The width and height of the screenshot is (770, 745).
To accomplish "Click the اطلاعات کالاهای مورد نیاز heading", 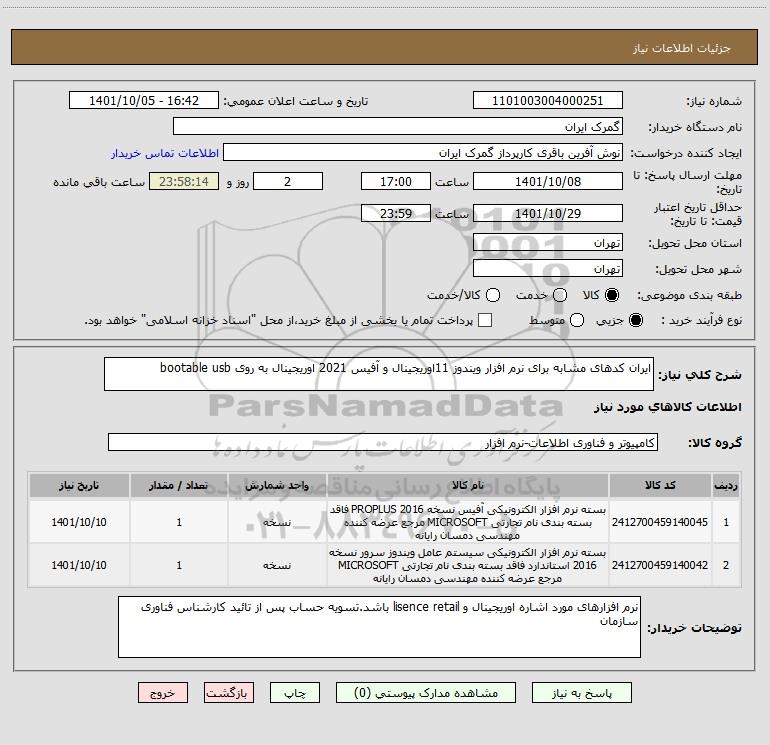I will click(x=668, y=407).
